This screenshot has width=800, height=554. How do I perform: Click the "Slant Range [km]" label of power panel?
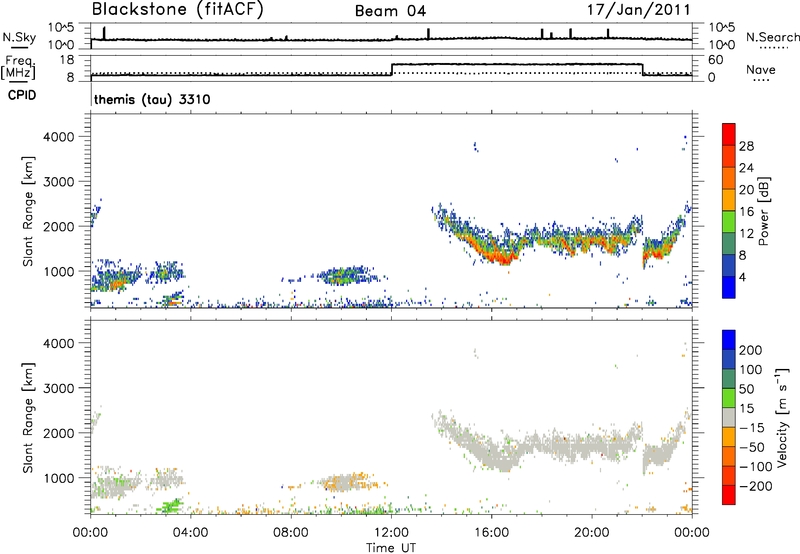[28, 211]
